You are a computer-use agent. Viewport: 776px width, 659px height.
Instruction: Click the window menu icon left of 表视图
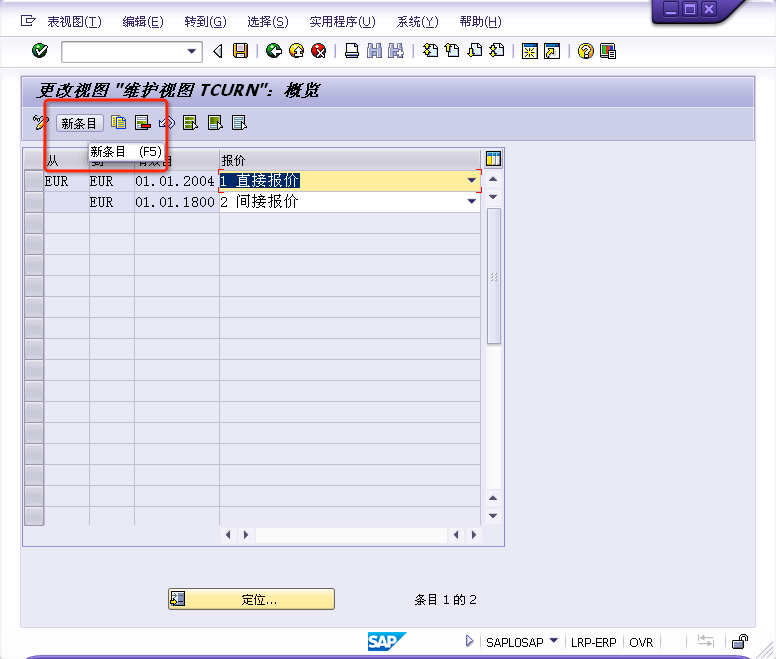click(x=28, y=21)
